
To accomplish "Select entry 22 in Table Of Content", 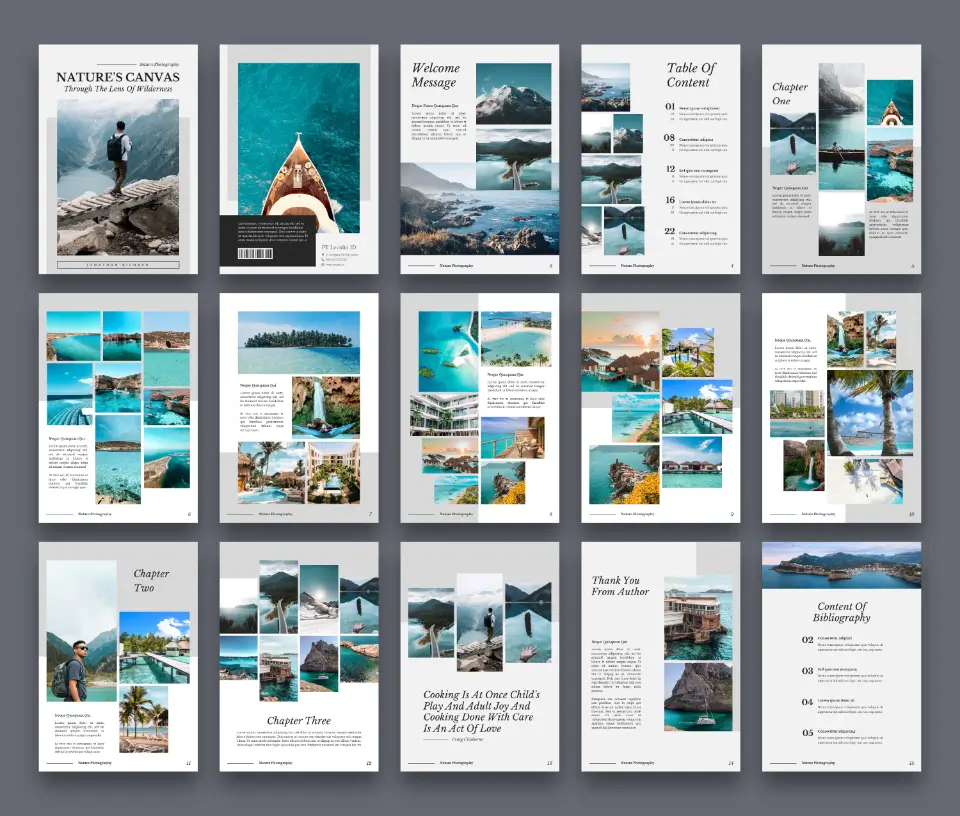I will tap(697, 236).
